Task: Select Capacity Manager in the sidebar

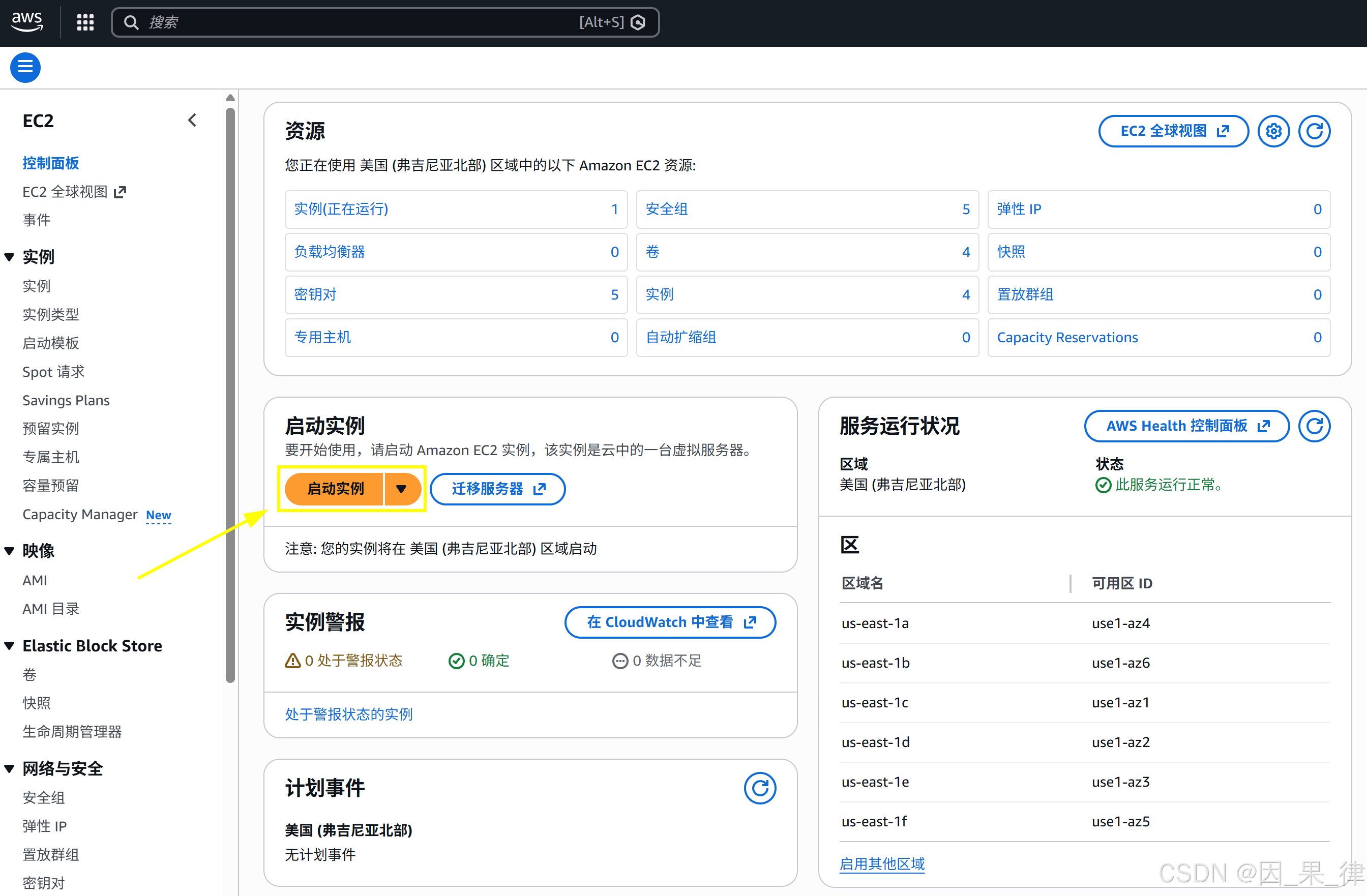Action: [x=80, y=514]
